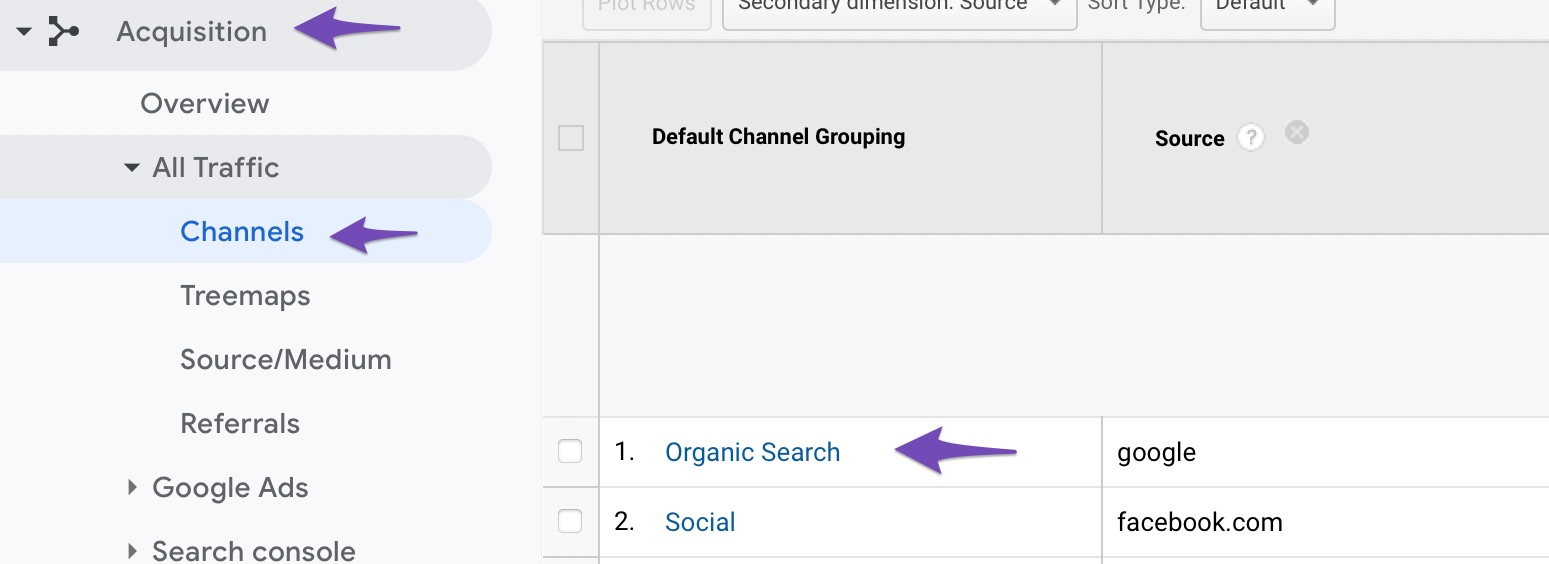This screenshot has height=564, width=1549.
Task: Collapse the Acquisition section arrow
Action: [24, 32]
